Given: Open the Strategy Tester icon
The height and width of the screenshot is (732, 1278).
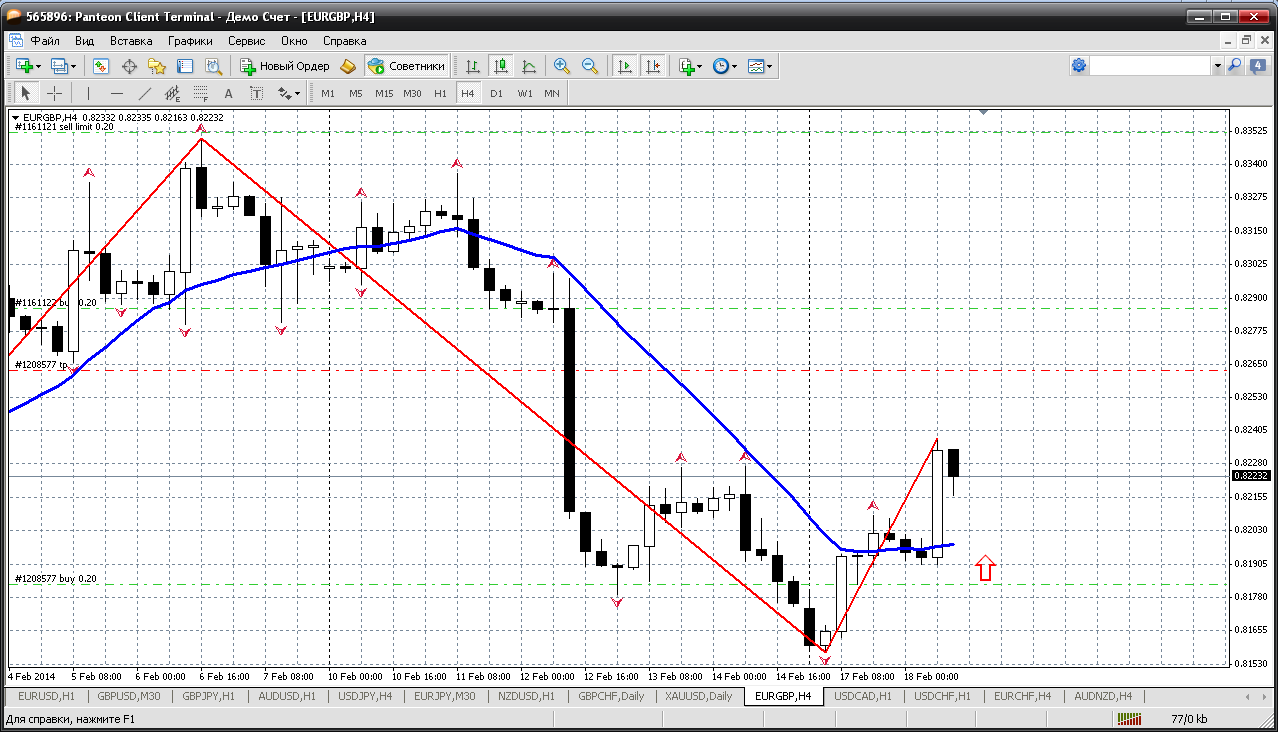Looking at the screenshot, I should coord(213,66).
